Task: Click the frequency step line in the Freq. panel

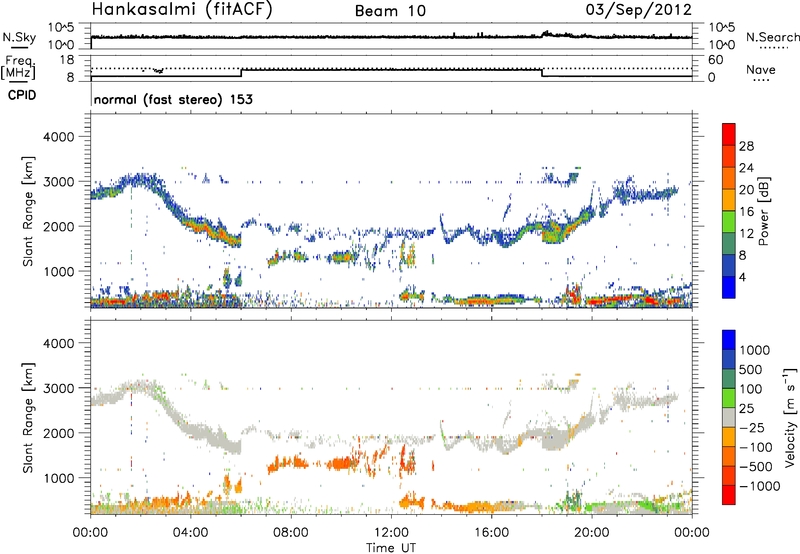Action: click(391, 69)
